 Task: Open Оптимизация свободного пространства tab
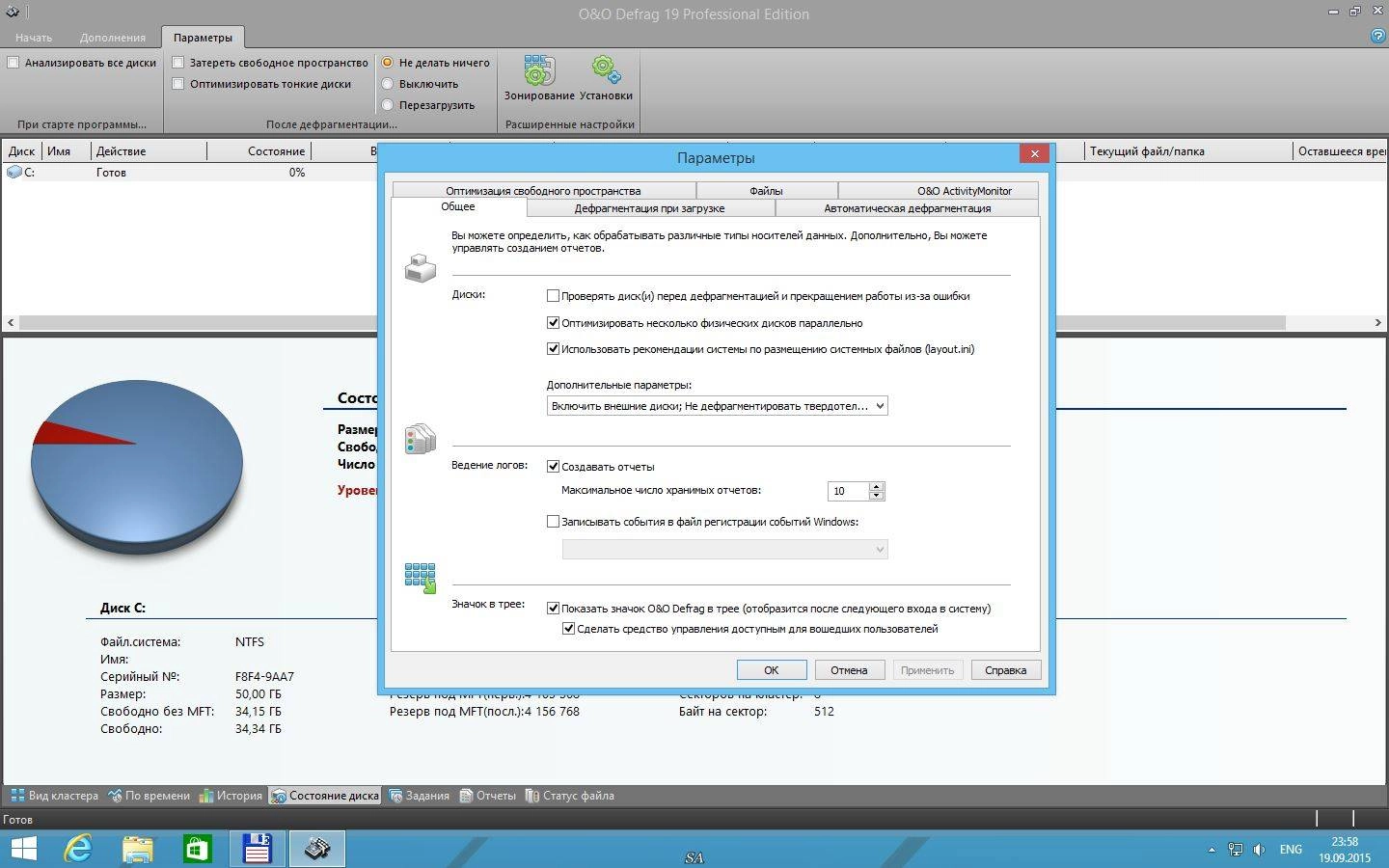543,191
